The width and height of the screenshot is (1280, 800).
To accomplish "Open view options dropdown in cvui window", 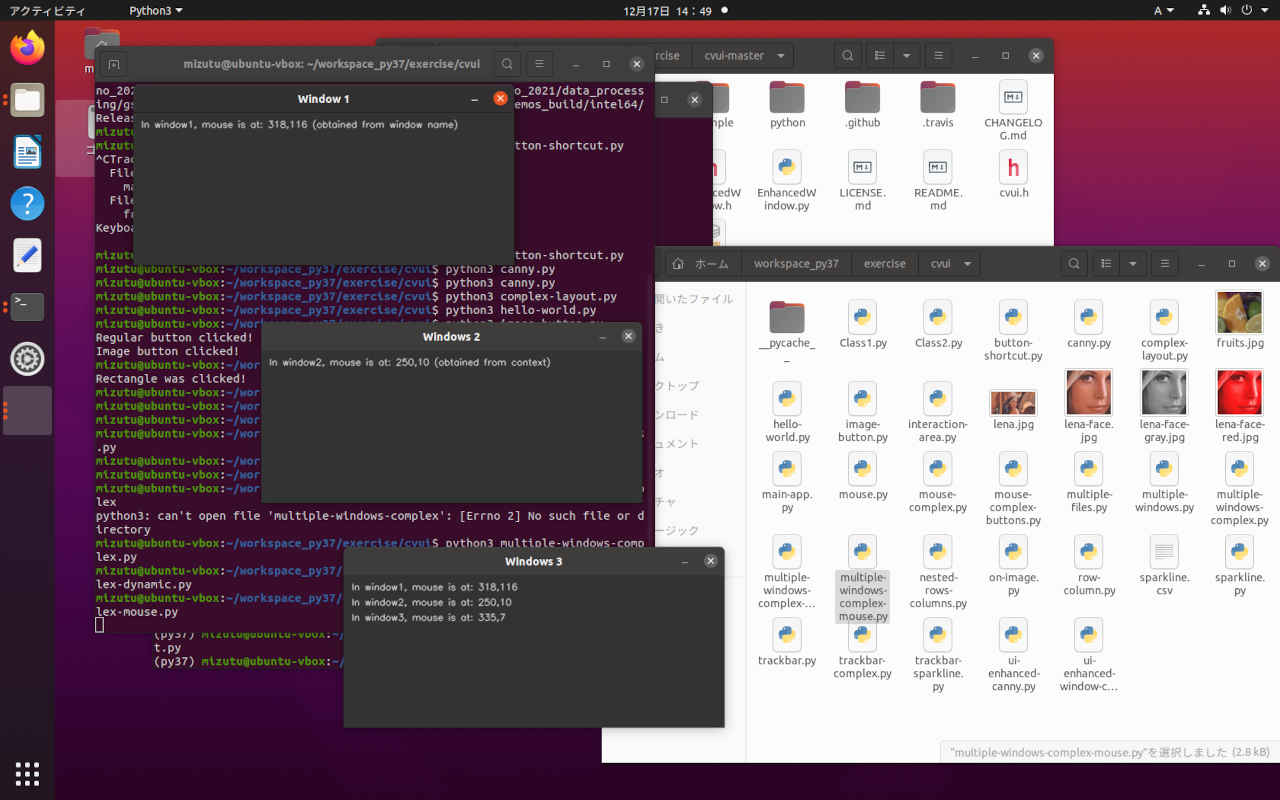I will (x=1133, y=264).
